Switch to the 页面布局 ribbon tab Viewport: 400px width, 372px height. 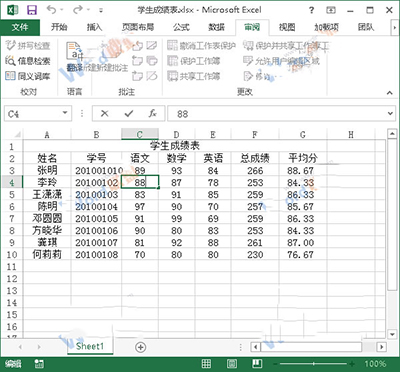point(138,27)
